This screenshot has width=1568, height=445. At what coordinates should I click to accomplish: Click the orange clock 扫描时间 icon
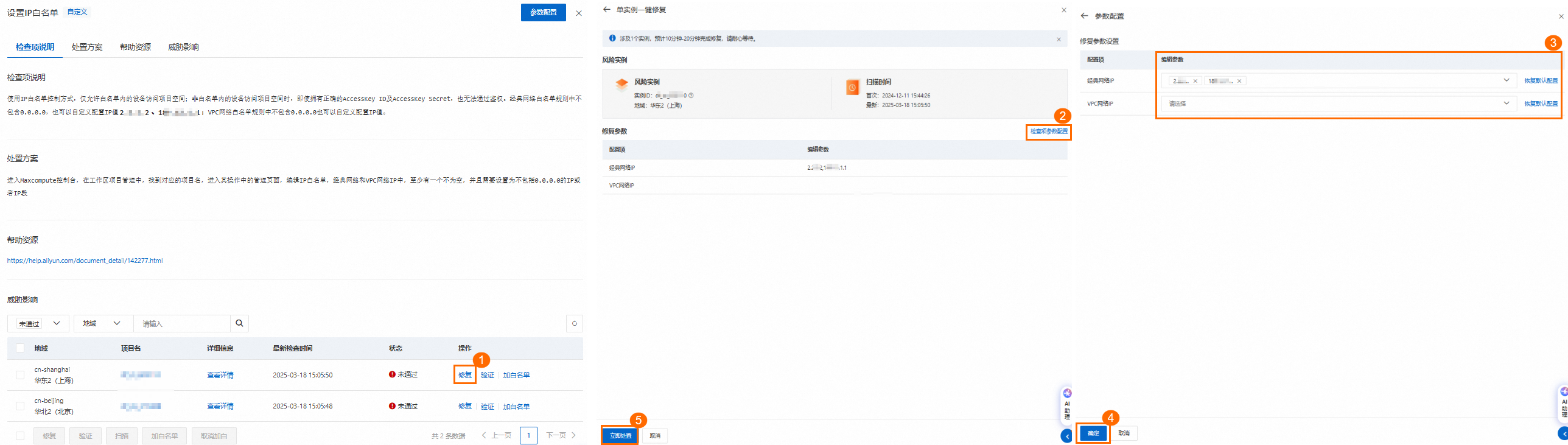[x=853, y=87]
